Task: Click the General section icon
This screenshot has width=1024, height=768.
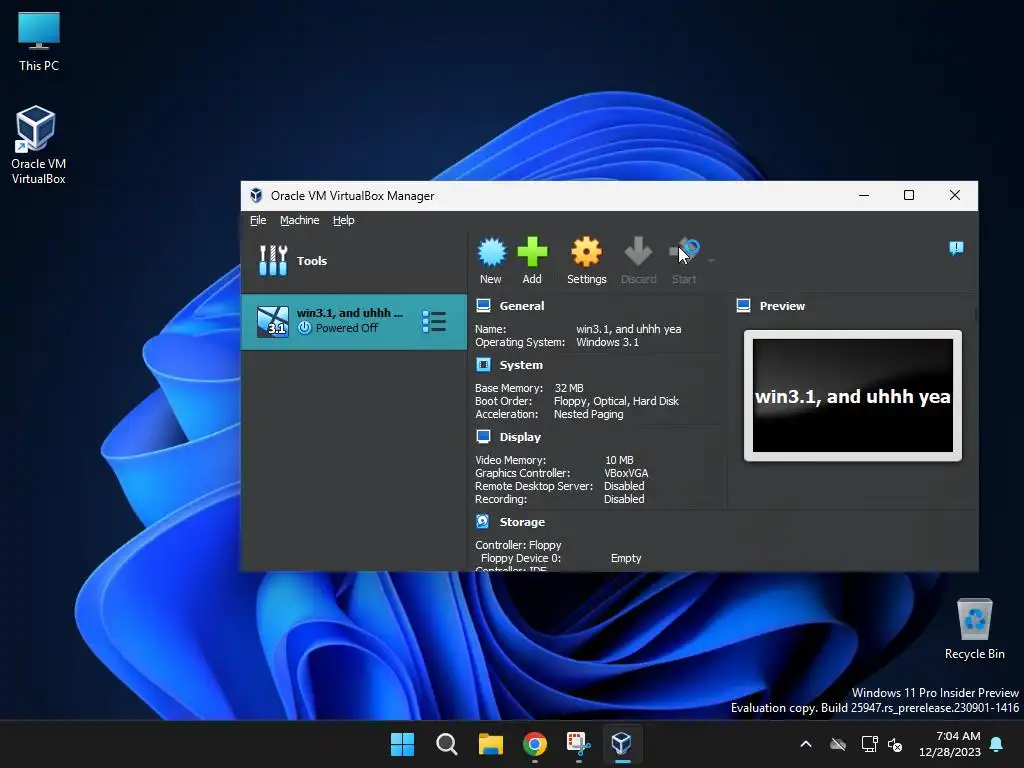Action: (x=483, y=306)
